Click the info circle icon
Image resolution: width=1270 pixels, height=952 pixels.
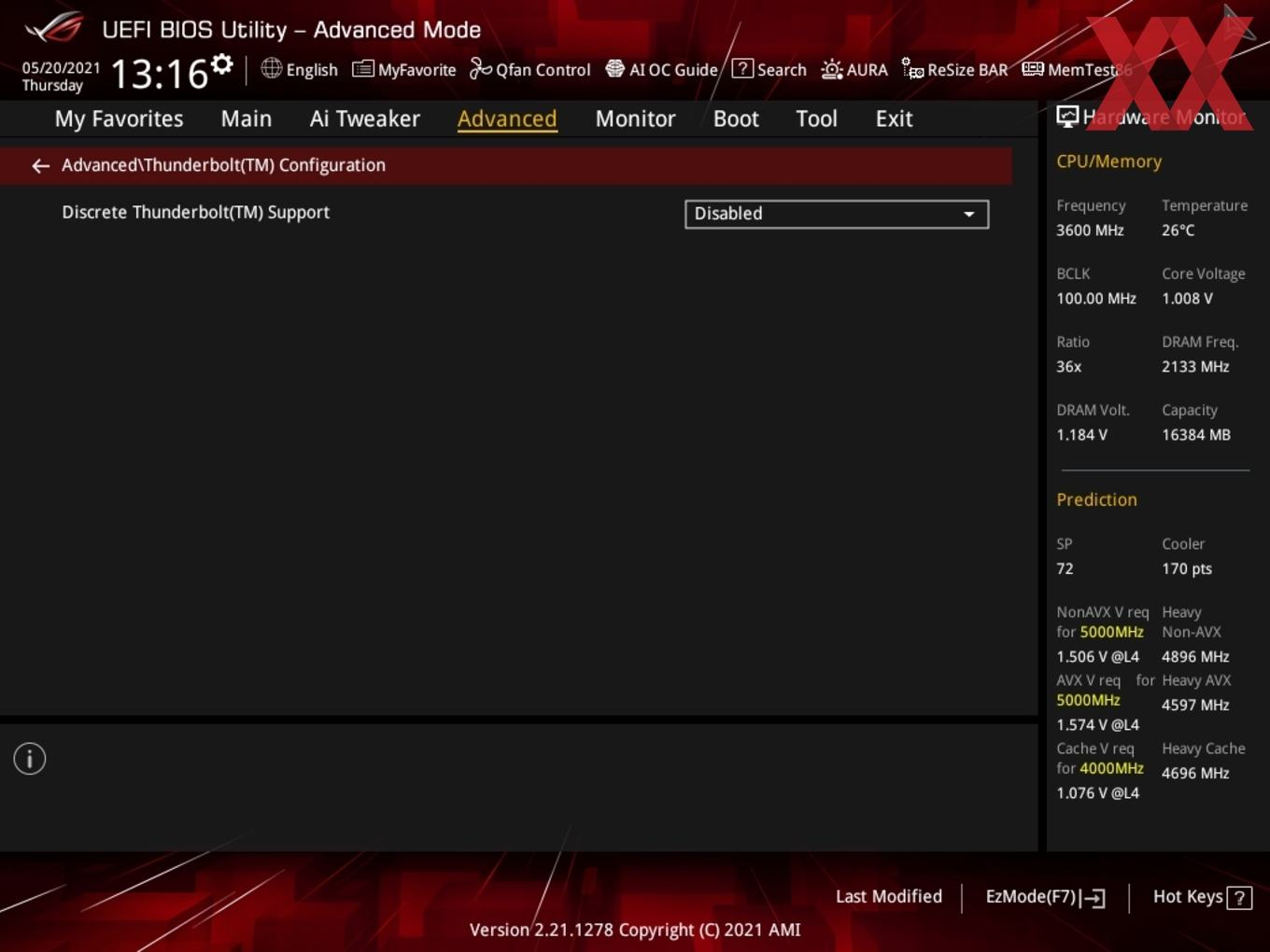(x=30, y=759)
